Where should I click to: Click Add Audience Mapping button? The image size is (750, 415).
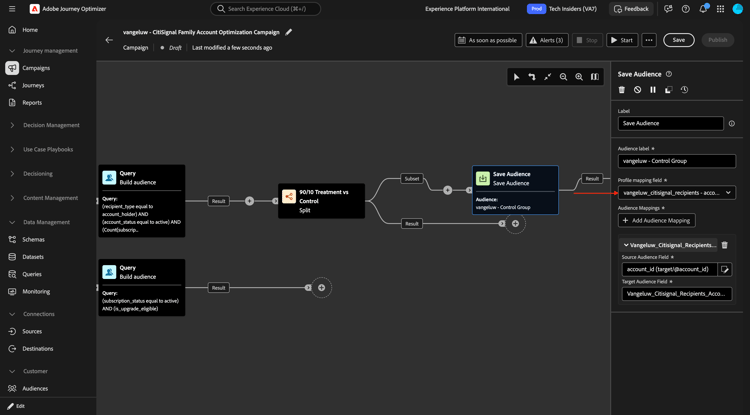point(657,220)
